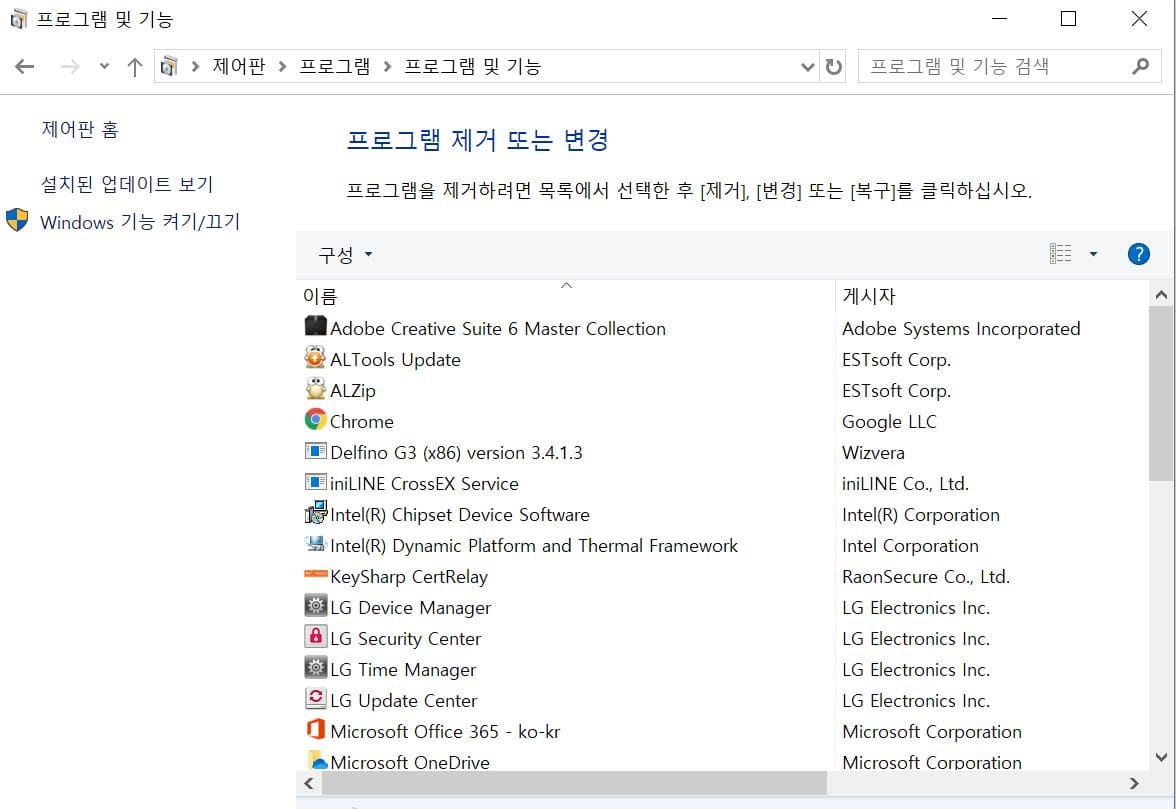
Task: Click 프로그램 in the breadcrumb
Action: pyautogui.click(x=334, y=67)
